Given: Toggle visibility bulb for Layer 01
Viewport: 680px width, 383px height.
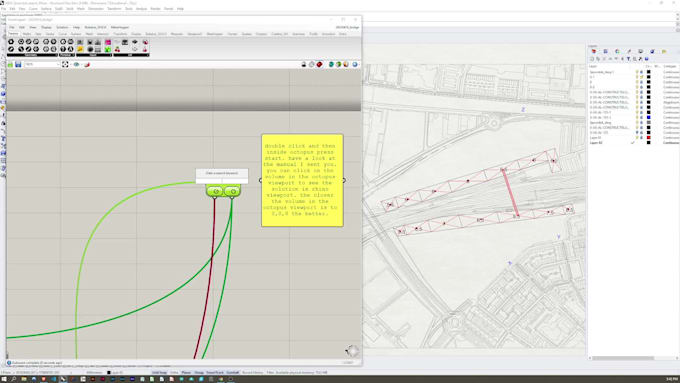Looking at the screenshot, I should point(637,137).
